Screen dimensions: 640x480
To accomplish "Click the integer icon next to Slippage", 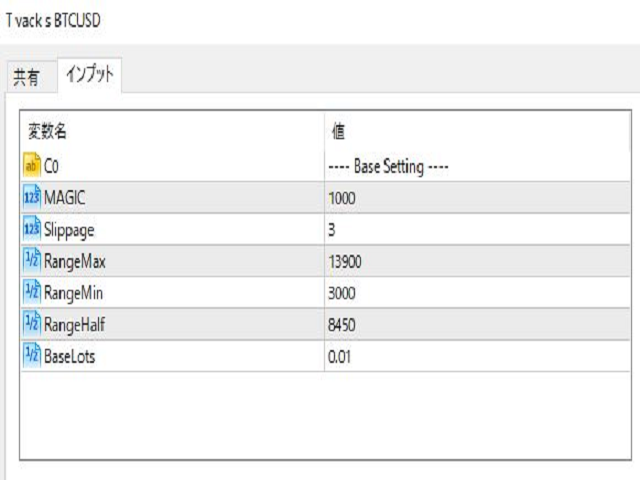I will [31, 230].
